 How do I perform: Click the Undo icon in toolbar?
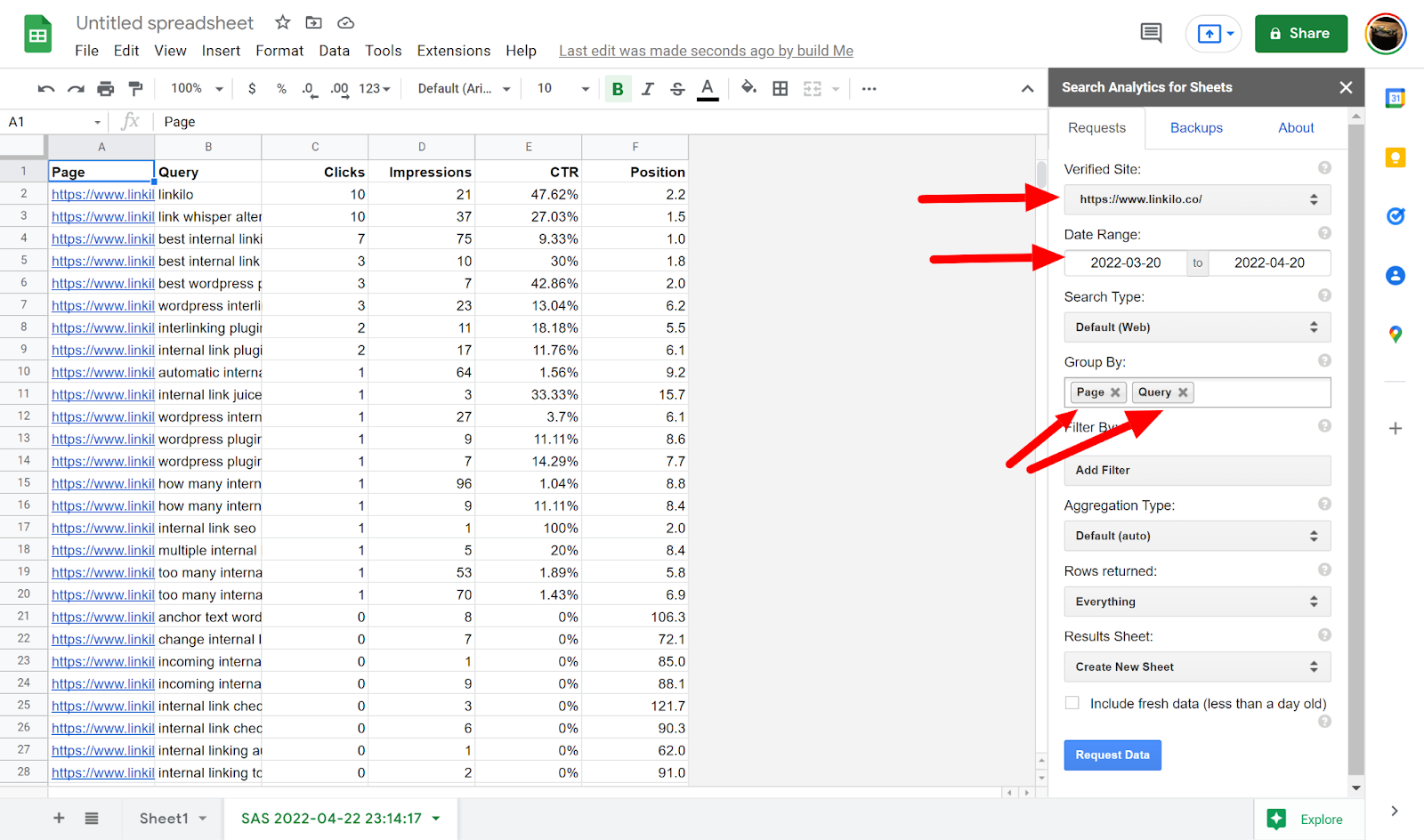point(46,89)
